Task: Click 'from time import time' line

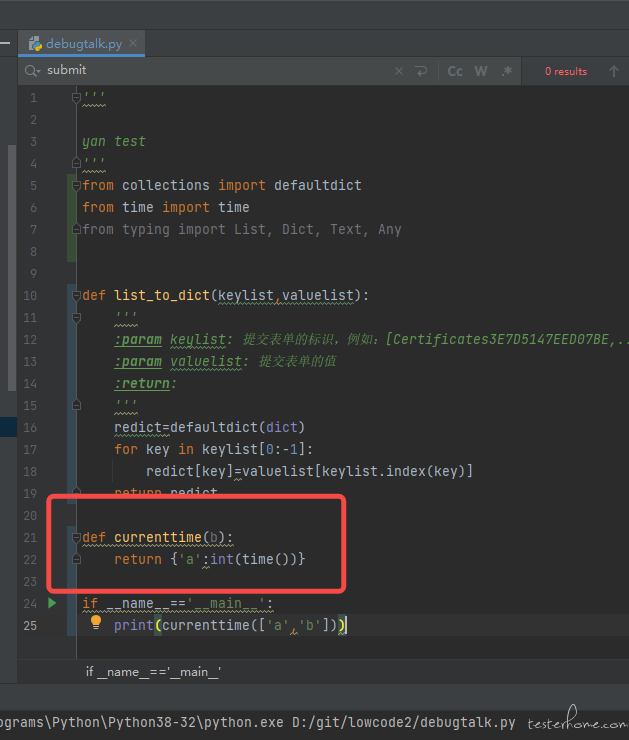Action: [166, 207]
